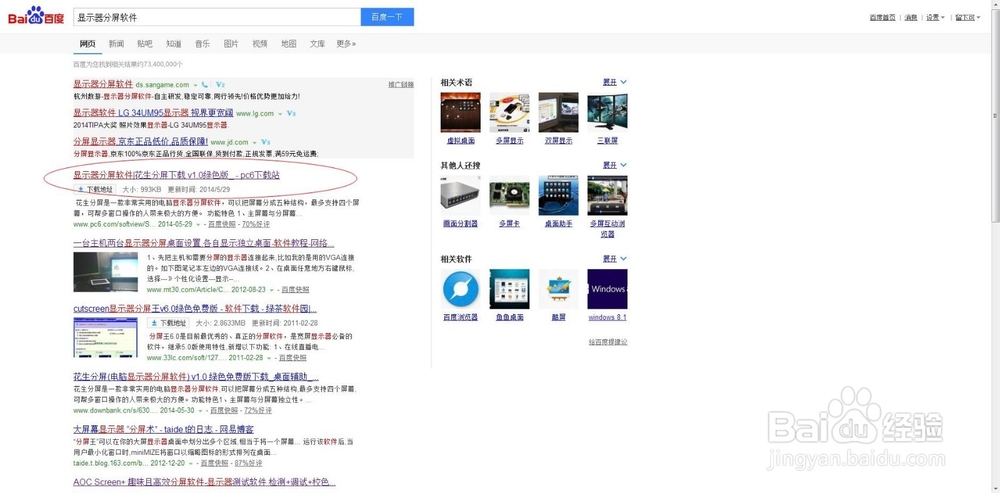The width and height of the screenshot is (1000, 493).
Task: Switch to the 视频 tab
Action: click(x=260, y=44)
